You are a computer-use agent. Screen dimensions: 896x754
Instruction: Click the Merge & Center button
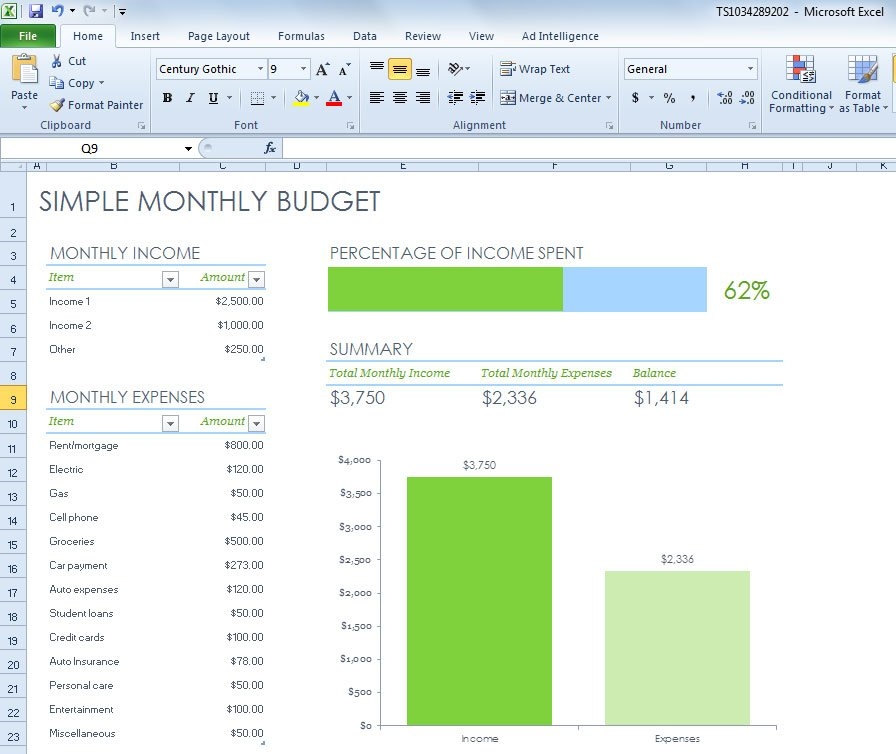pyautogui.click(x=552, y=99)
